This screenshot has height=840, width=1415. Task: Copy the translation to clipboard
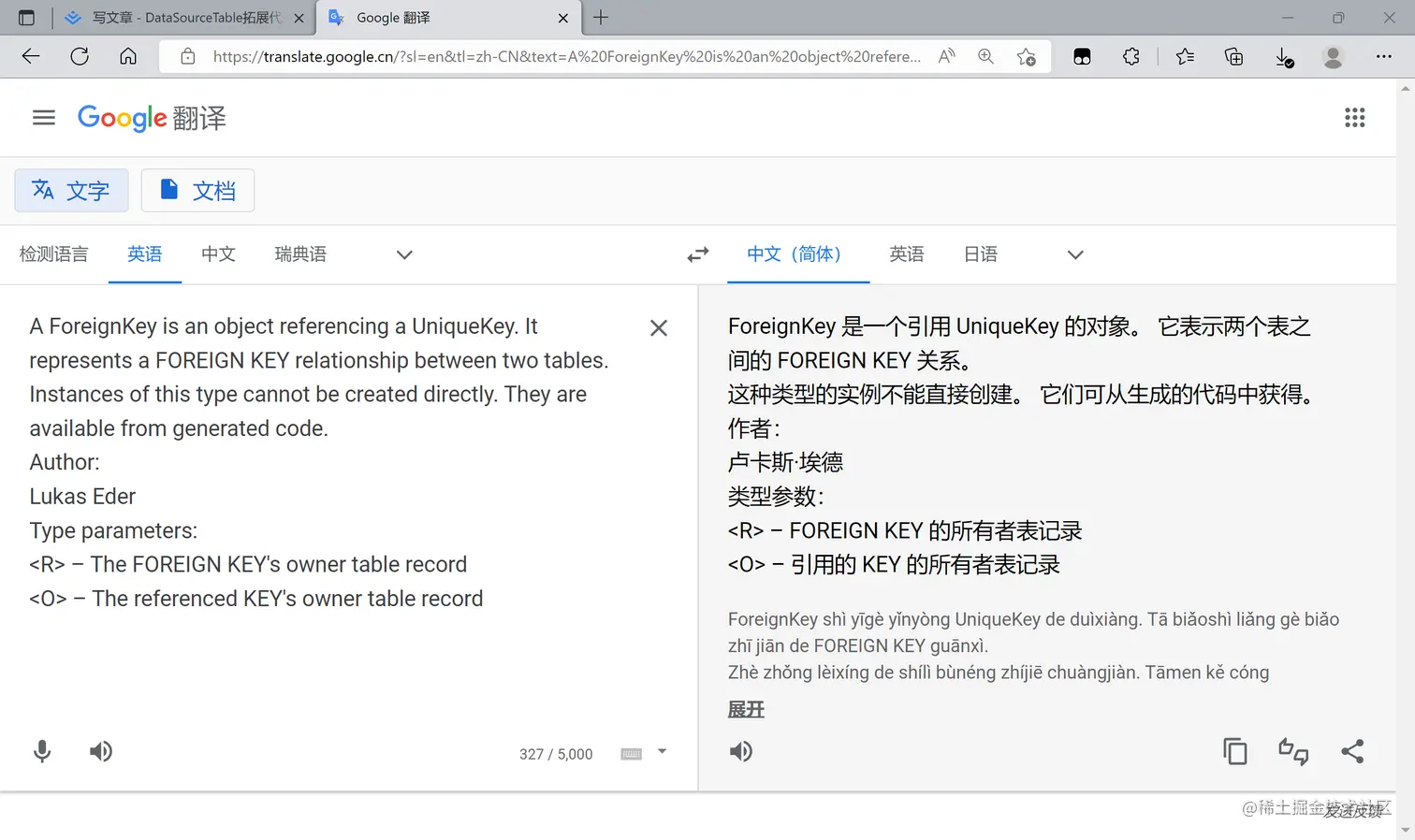(x=1235, y=751)
